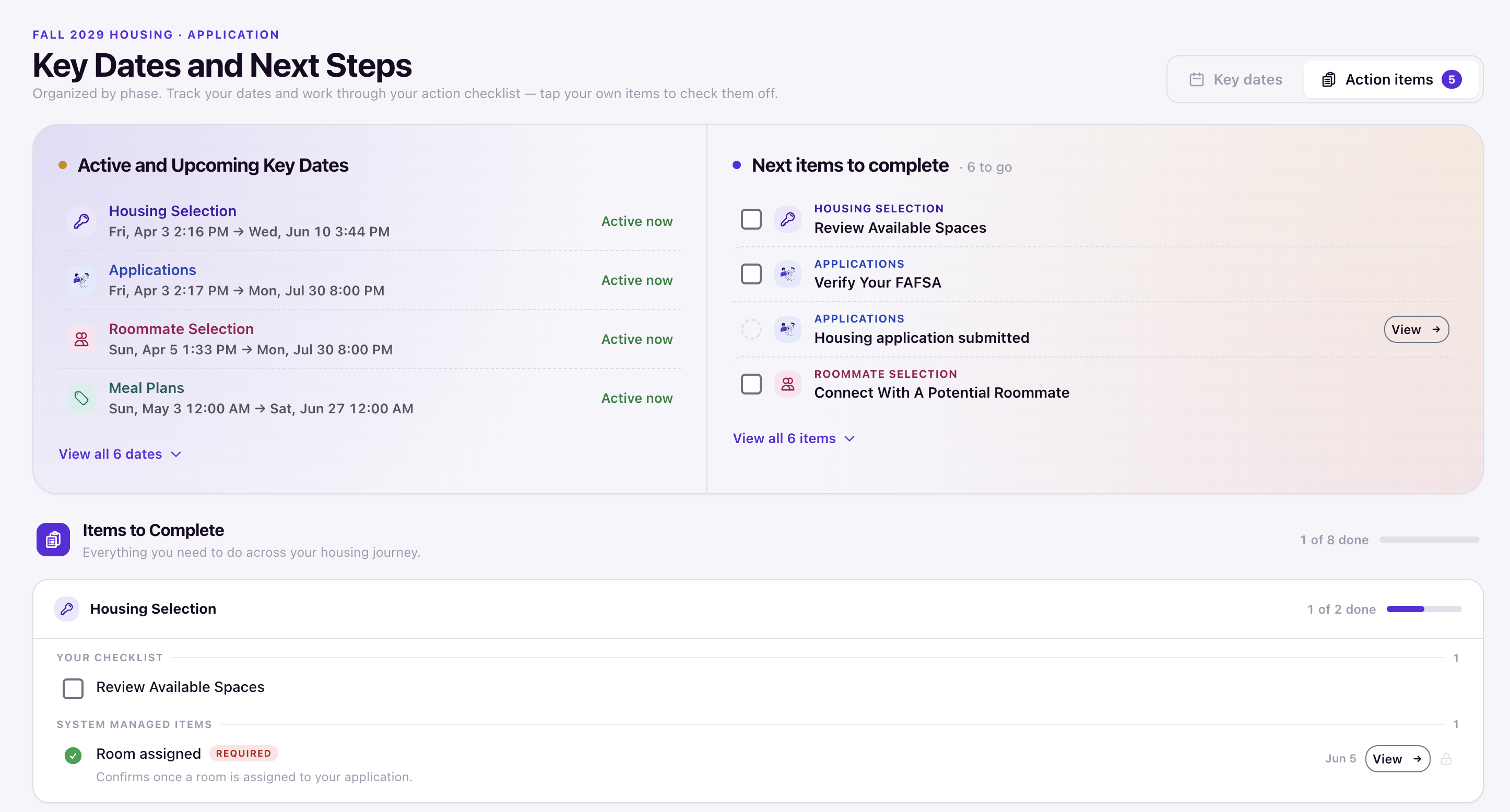Click the Housing Selection progress bar
Viewport: 1510px width, 812px height.
click(1424, 610)
